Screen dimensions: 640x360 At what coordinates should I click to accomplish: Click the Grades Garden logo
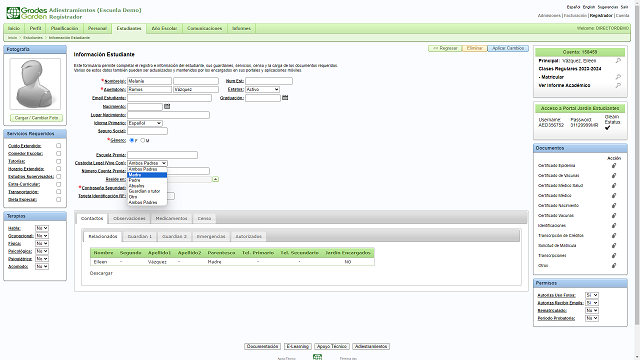coord(27,13)
